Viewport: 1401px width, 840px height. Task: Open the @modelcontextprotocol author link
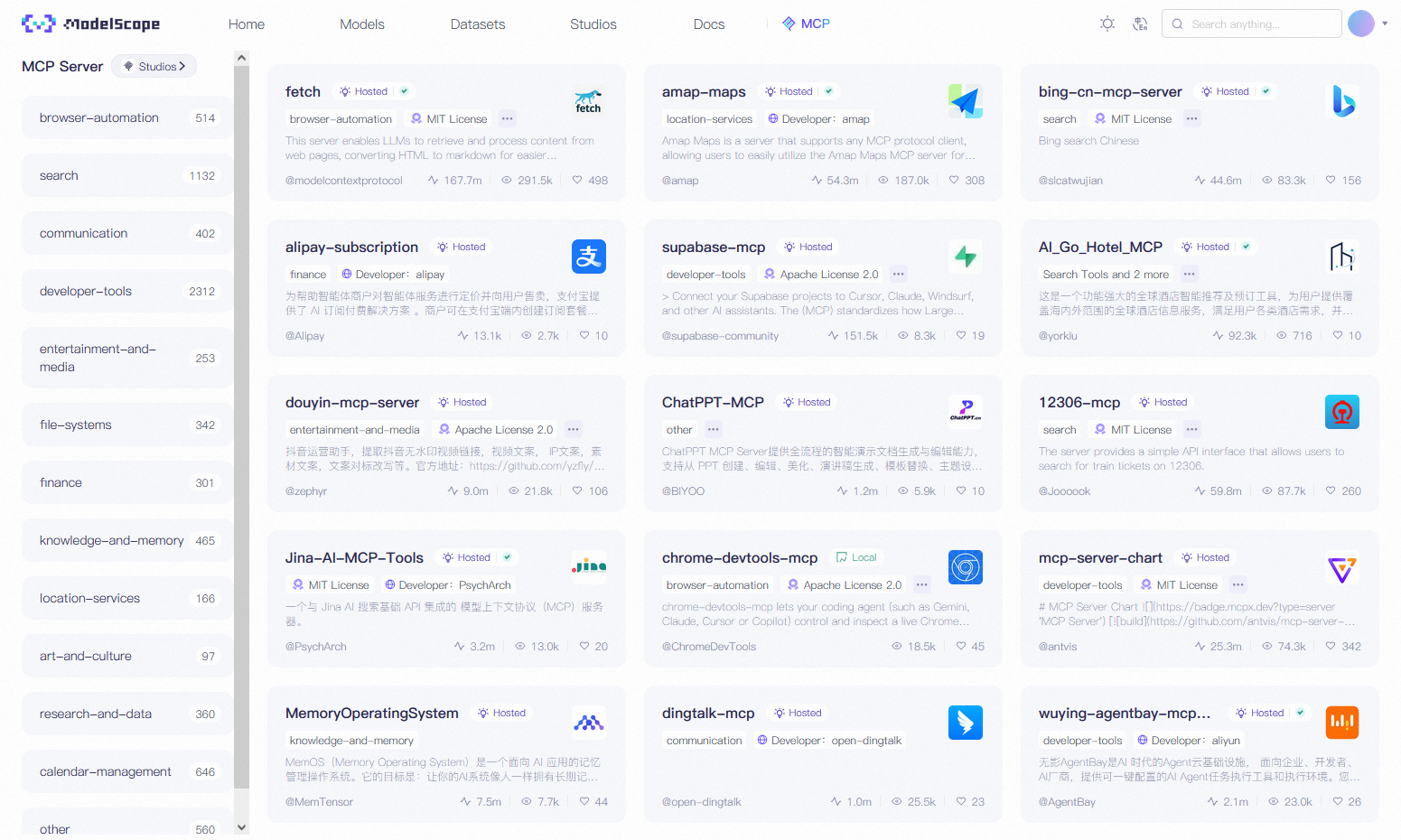(343, 181)
